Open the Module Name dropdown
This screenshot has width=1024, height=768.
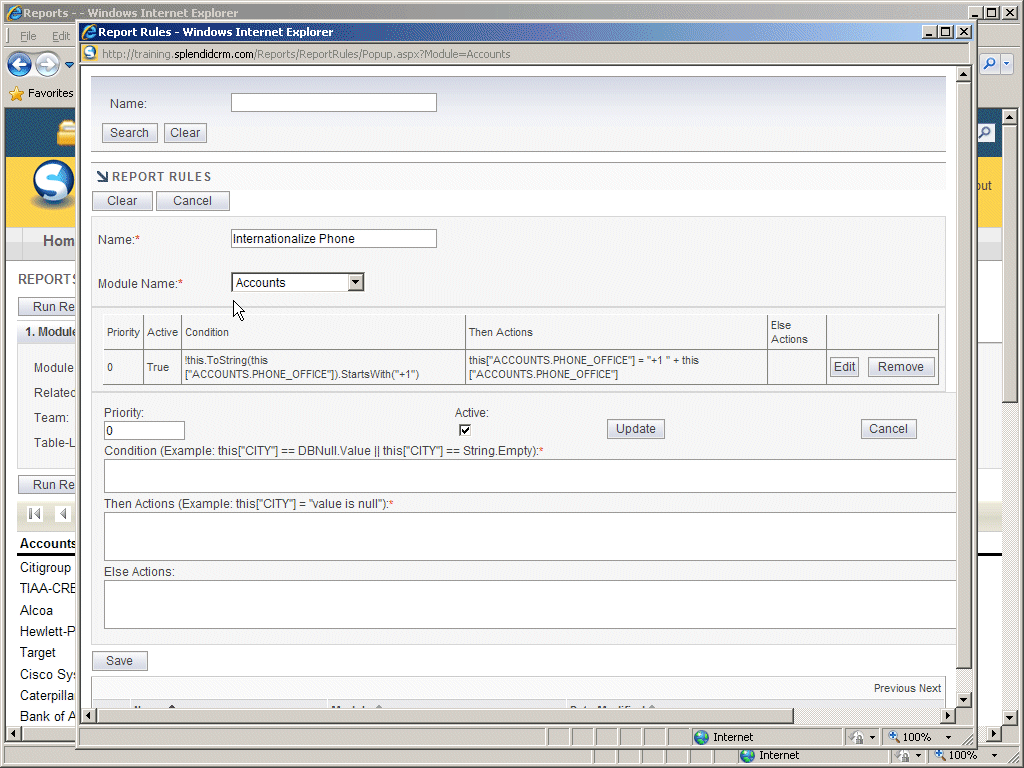point(355,283)
